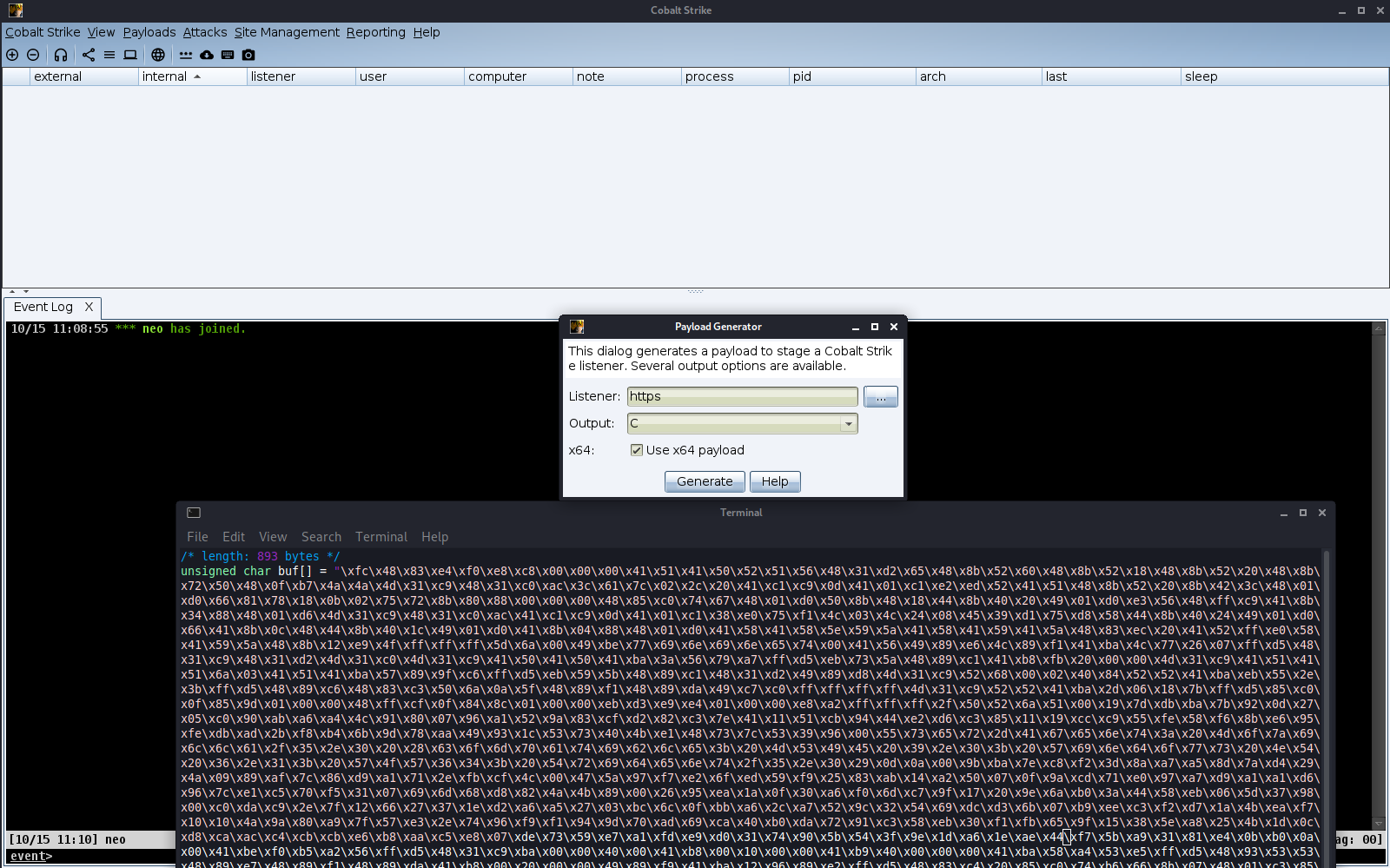Click the listener browse '...' button

[881, 397]
